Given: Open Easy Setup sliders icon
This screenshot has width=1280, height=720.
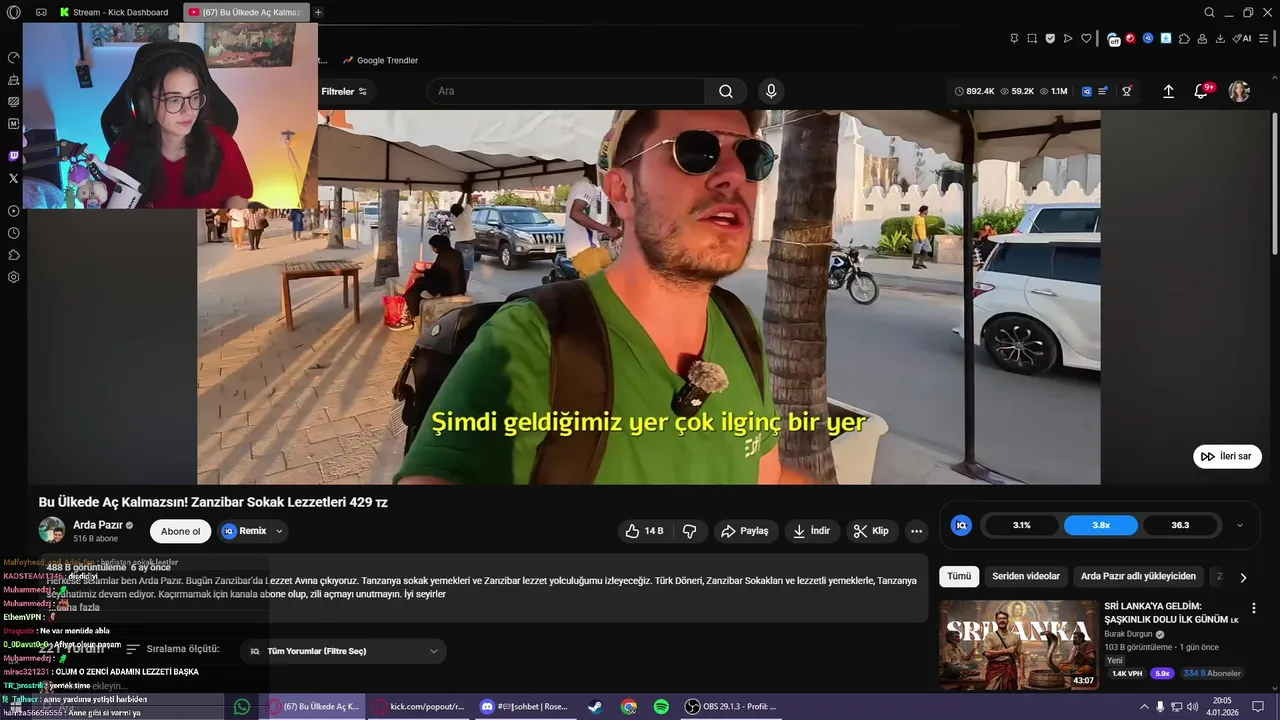Looking at the screenshot, I should pos(1263,39).
